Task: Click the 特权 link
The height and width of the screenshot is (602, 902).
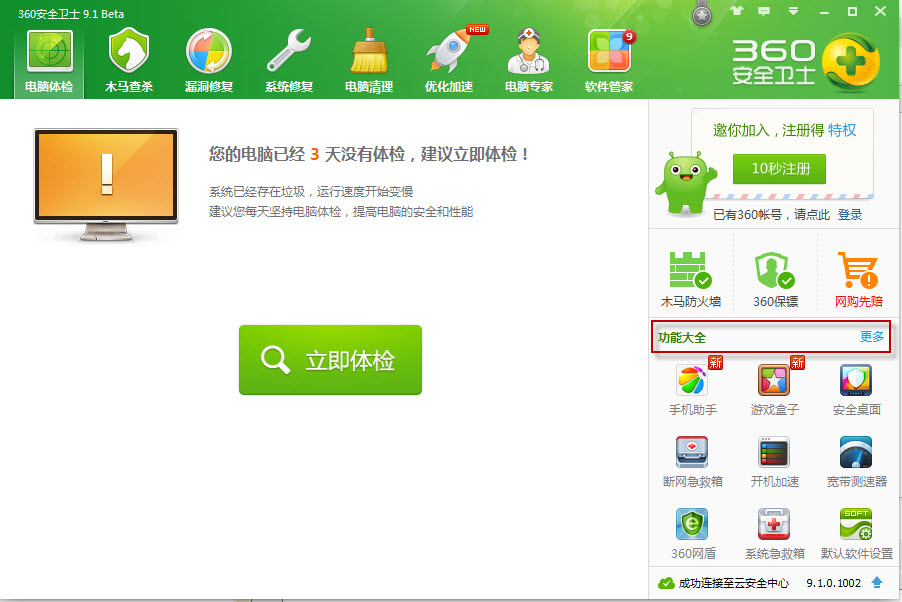Action: [x=842, y=130]
